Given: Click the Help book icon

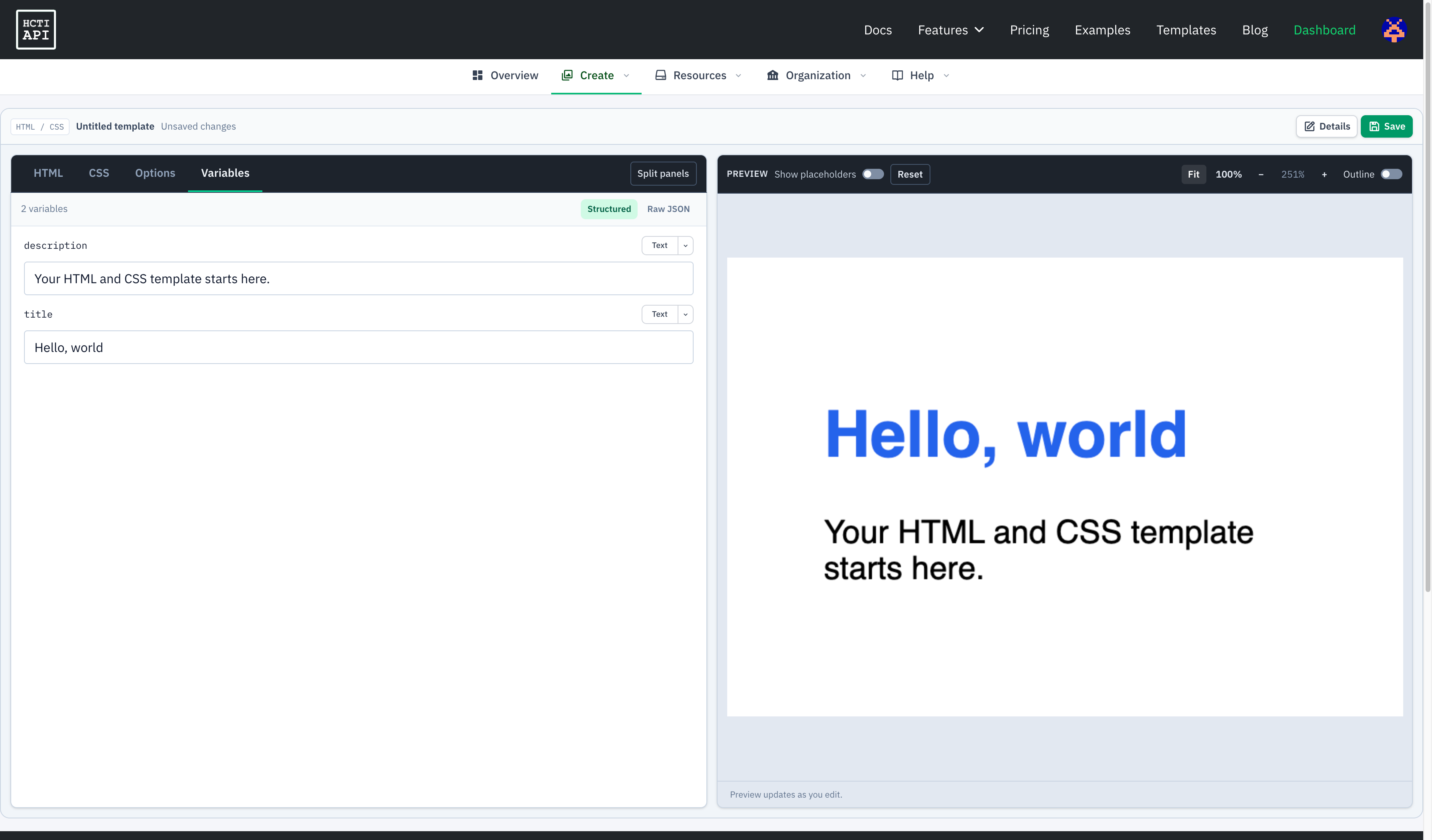Looking at the screenshot, I should pos(897,76).
